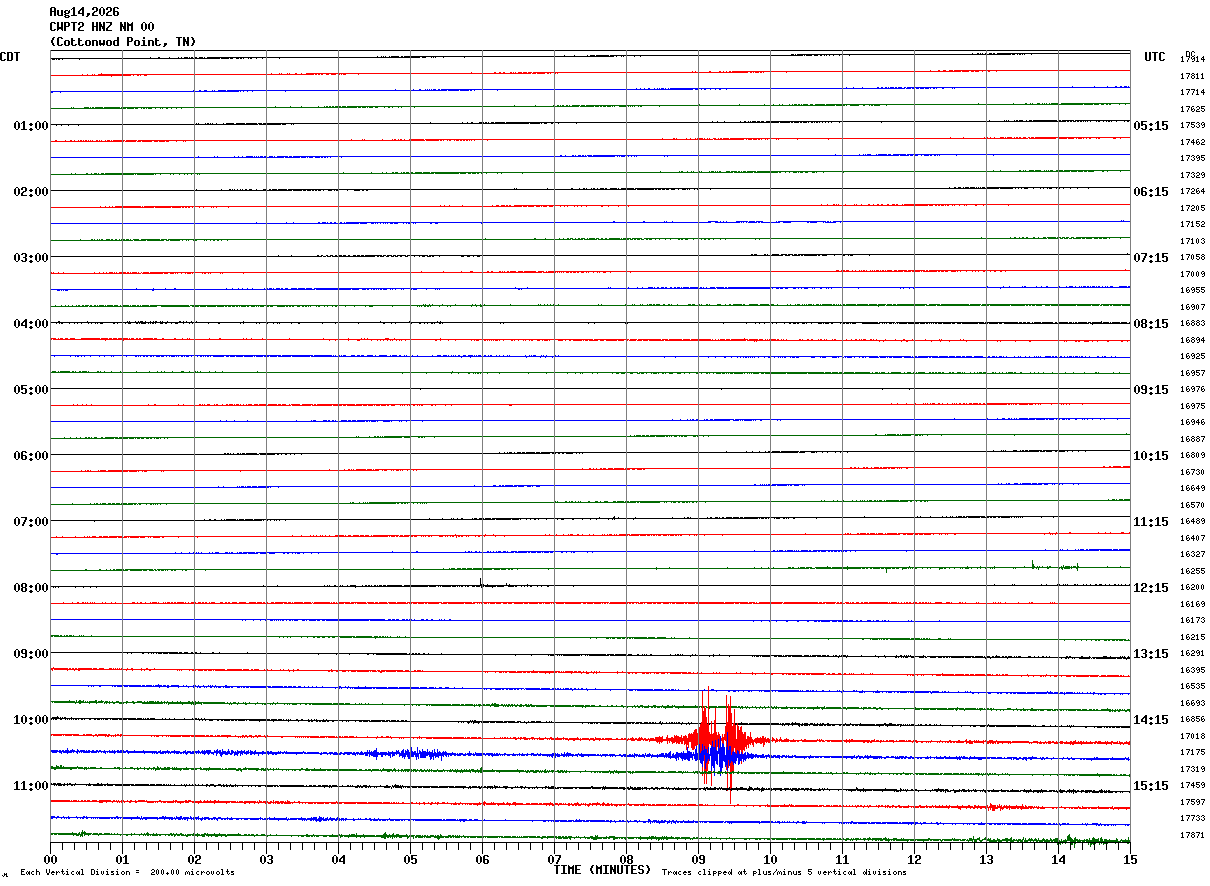Click the 14:15 UTC time label

(1151, 720)
